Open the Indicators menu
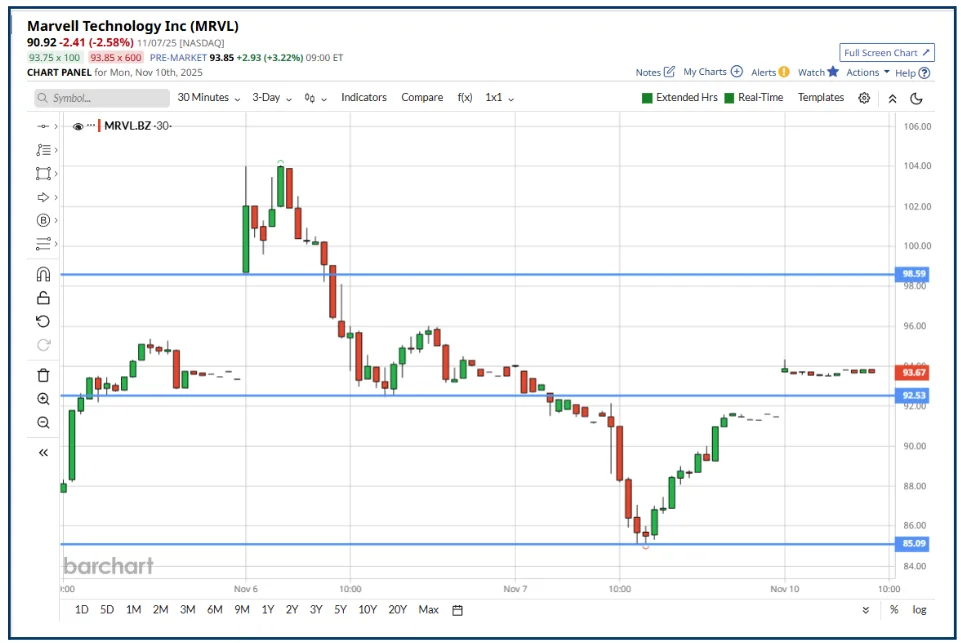Viewport: 961px width, 643px height. pyautogui.click(x=363, y=97)
